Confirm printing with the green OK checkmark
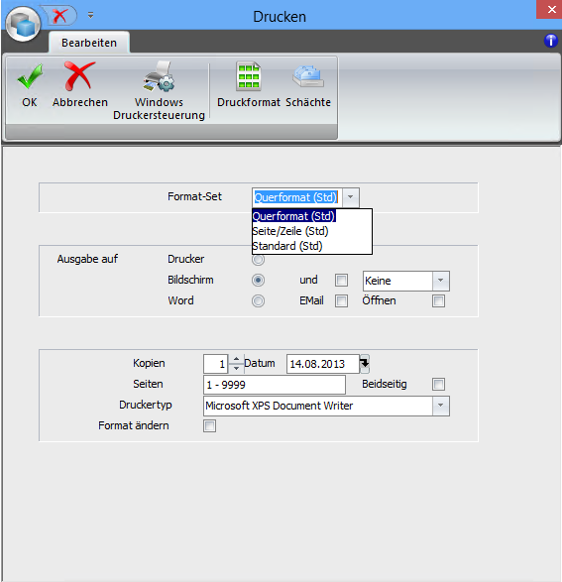 [30, 77]
